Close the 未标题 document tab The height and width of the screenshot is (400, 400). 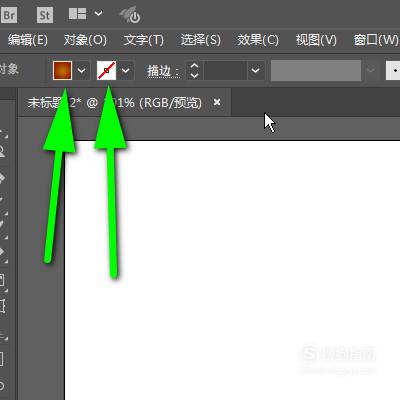(217, 102)
